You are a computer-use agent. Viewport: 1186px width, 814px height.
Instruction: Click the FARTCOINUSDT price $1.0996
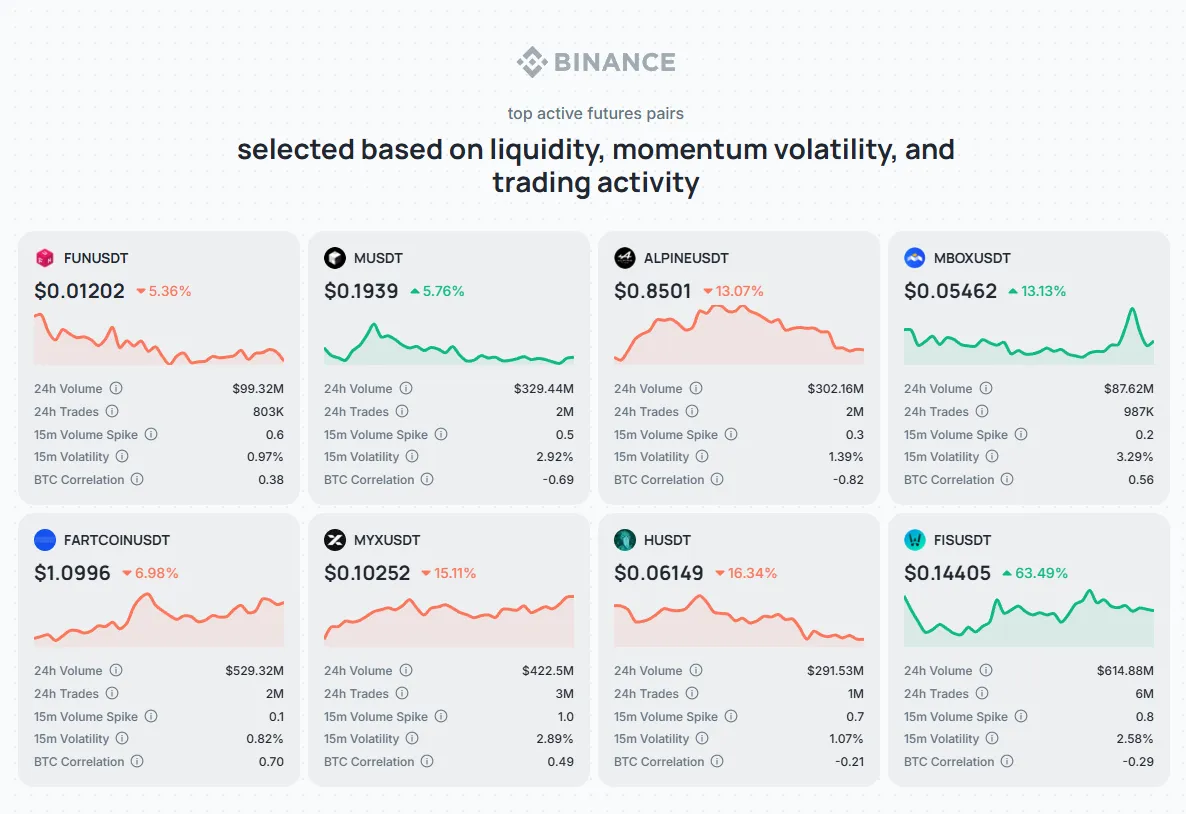72,573
